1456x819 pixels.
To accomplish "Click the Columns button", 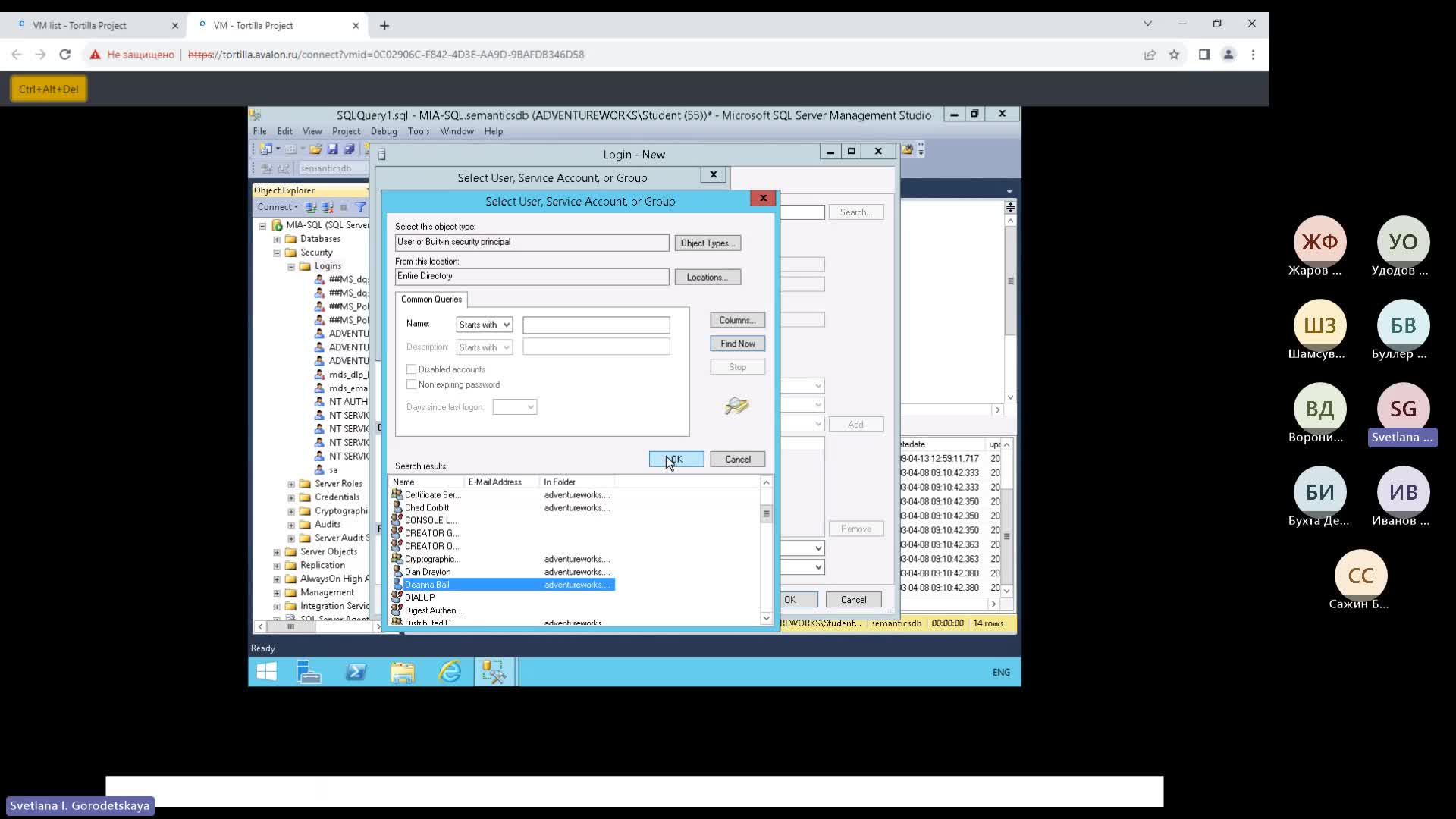I will (x=738, y=321).
